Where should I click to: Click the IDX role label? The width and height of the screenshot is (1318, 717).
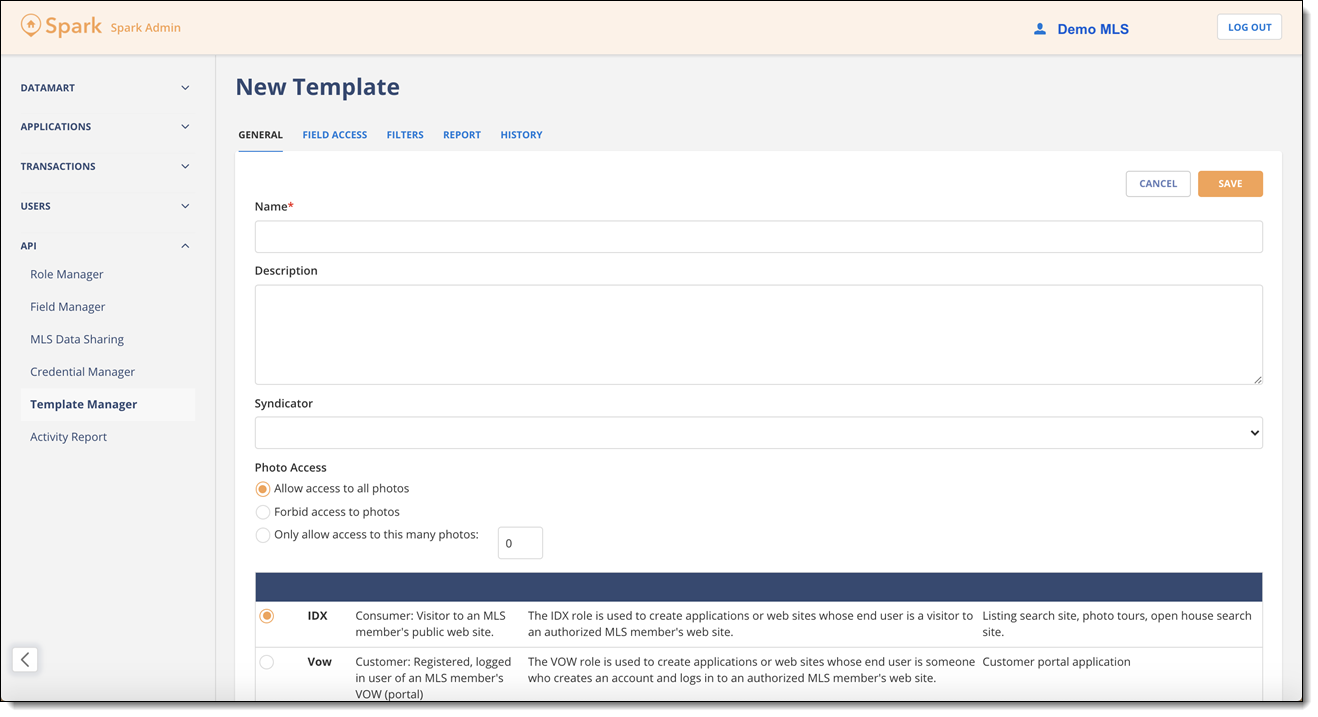coord(317,616)
